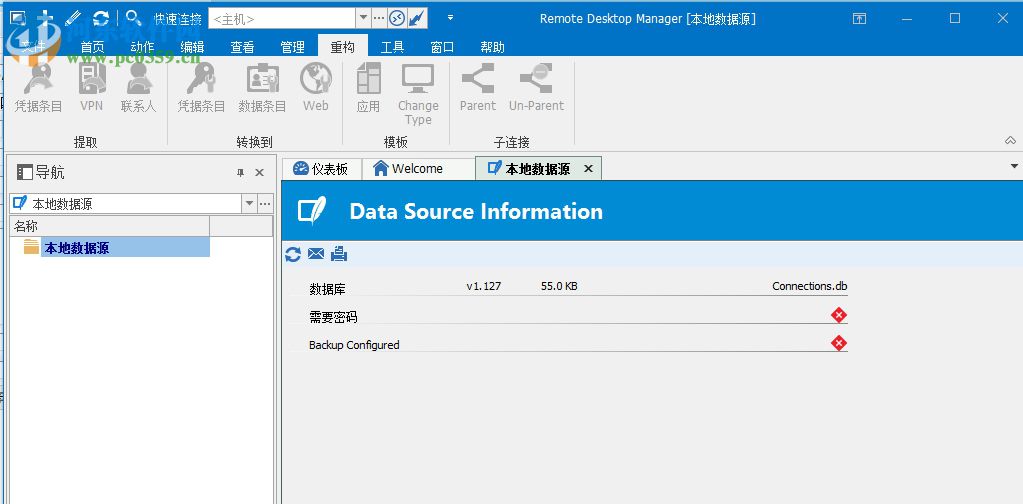This screenshot has height=504, width=1023.
Task: Click the 需要密码 row label
Action: tap(333, 317)
